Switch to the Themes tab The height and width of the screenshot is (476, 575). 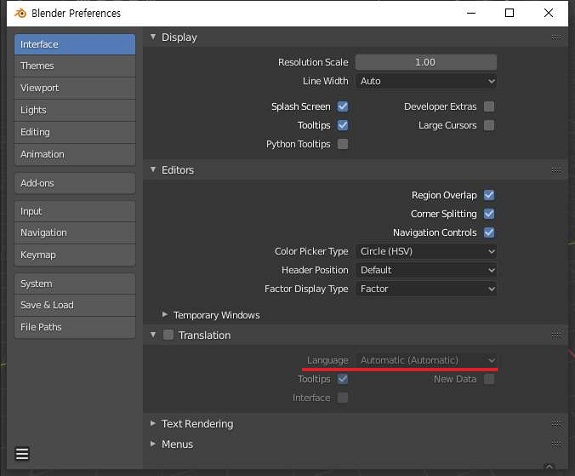pyautogui.click(x=75, y=66)
